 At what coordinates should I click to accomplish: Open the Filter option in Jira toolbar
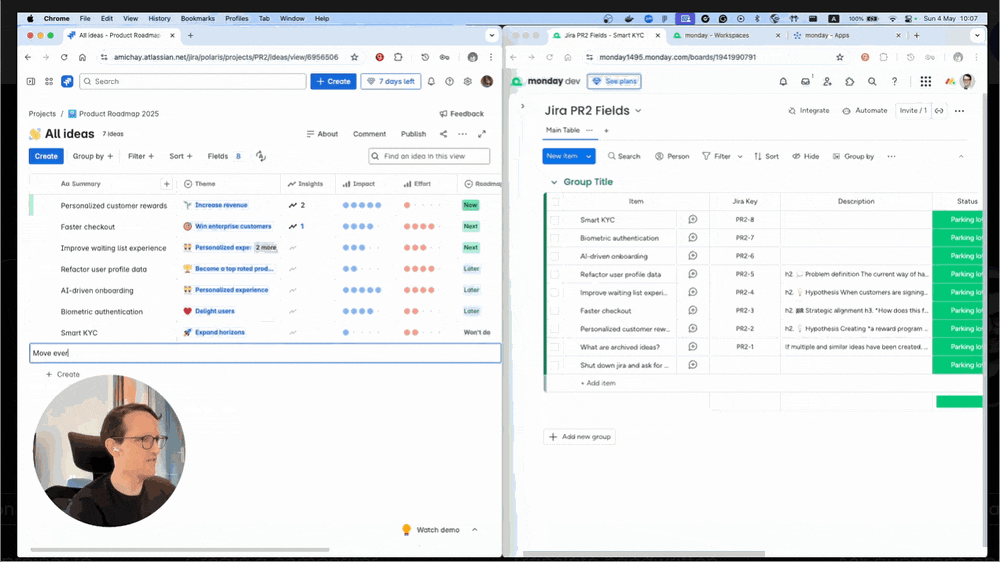click(x=140, y=156)
